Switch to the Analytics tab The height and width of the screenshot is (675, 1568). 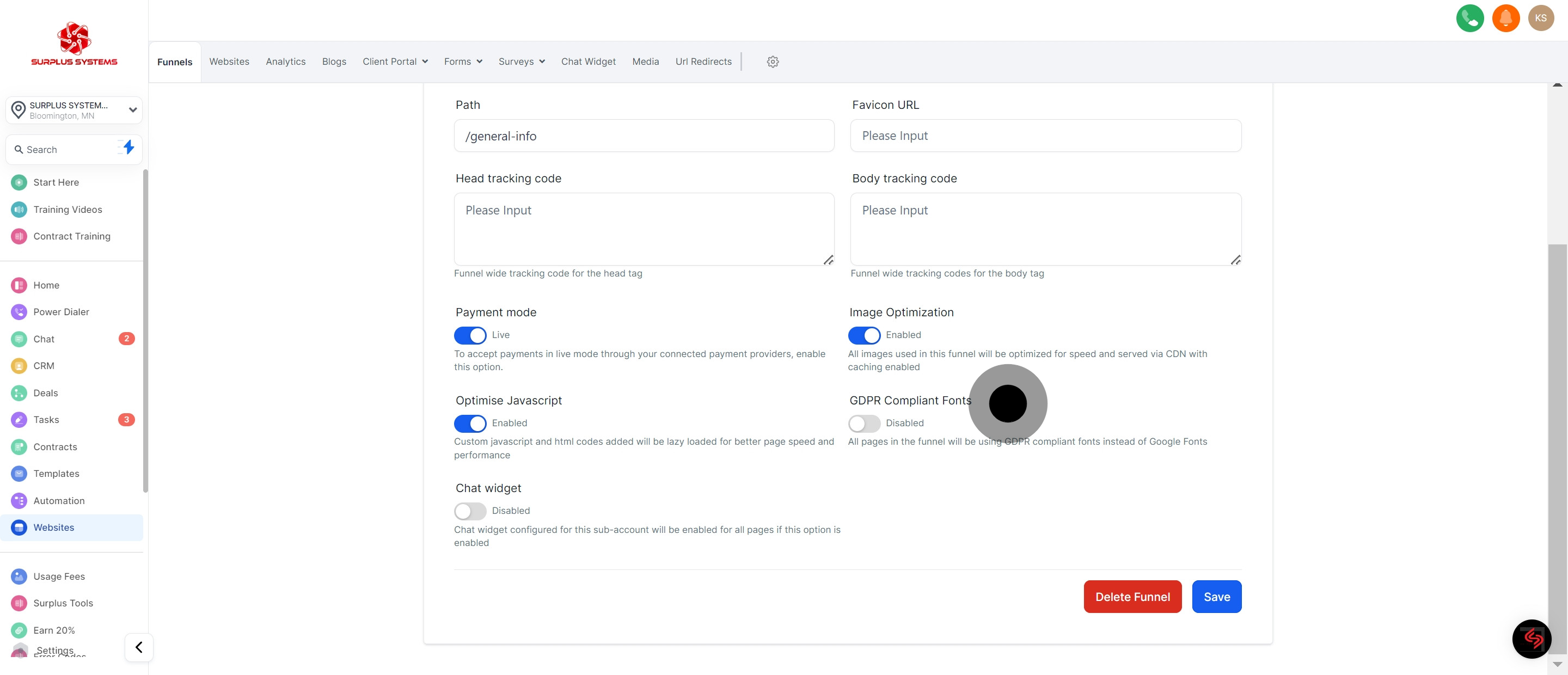285,62
